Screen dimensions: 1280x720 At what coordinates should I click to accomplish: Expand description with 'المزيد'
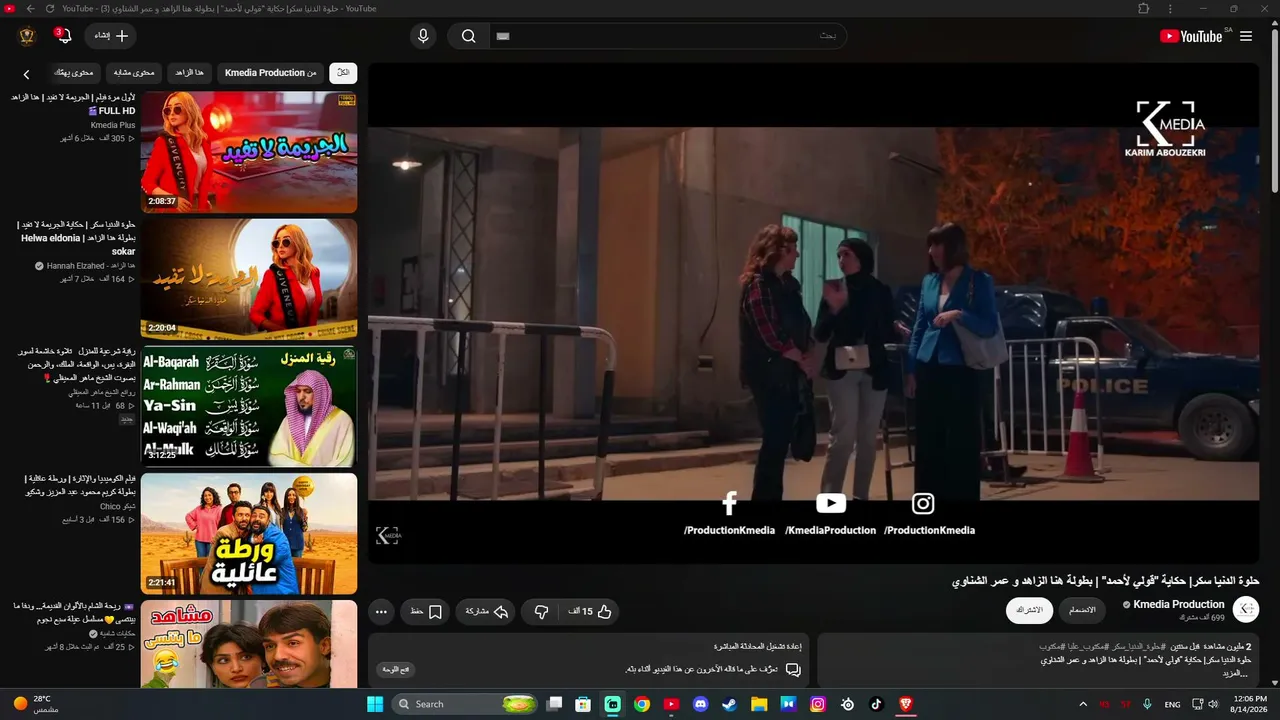click(x=1236, y=673)
